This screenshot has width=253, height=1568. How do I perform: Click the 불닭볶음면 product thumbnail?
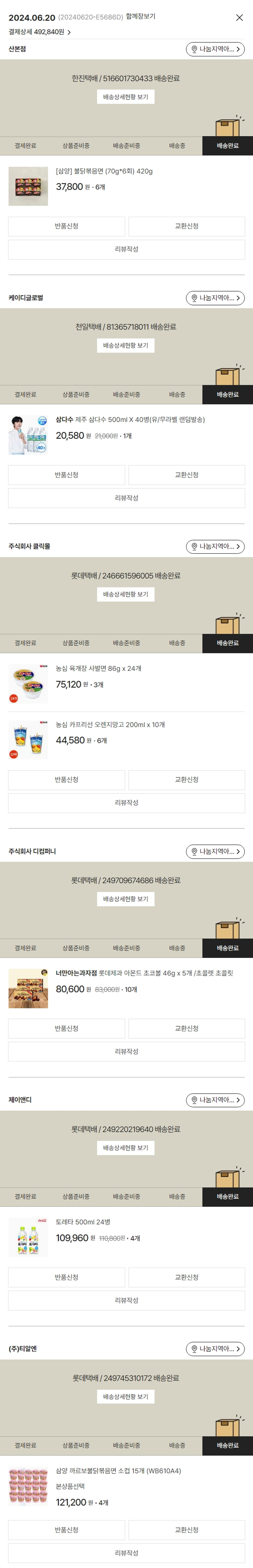click(28, 186)
